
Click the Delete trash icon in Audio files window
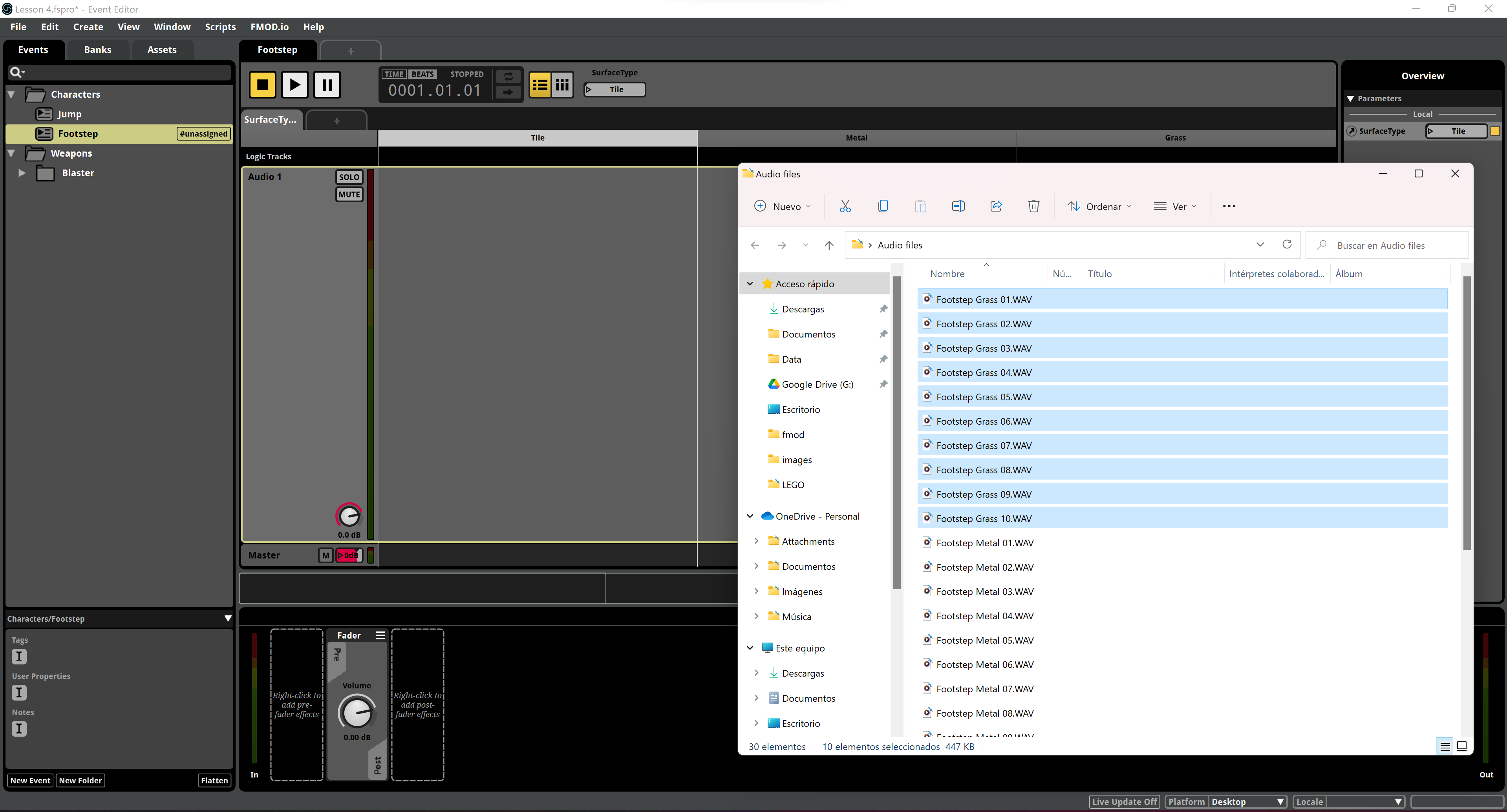pos(1034,206)
